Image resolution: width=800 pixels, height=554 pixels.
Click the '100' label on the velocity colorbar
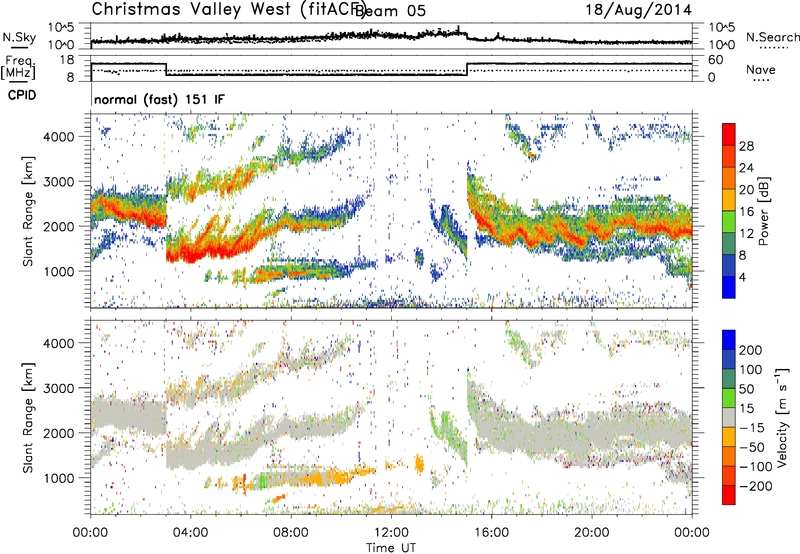click(751, 369)
